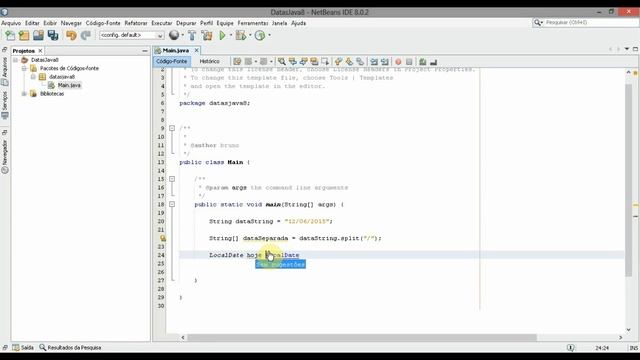Open the Serviços sidebar tab
The image size is (640, 360).
[x=5, y=105]
